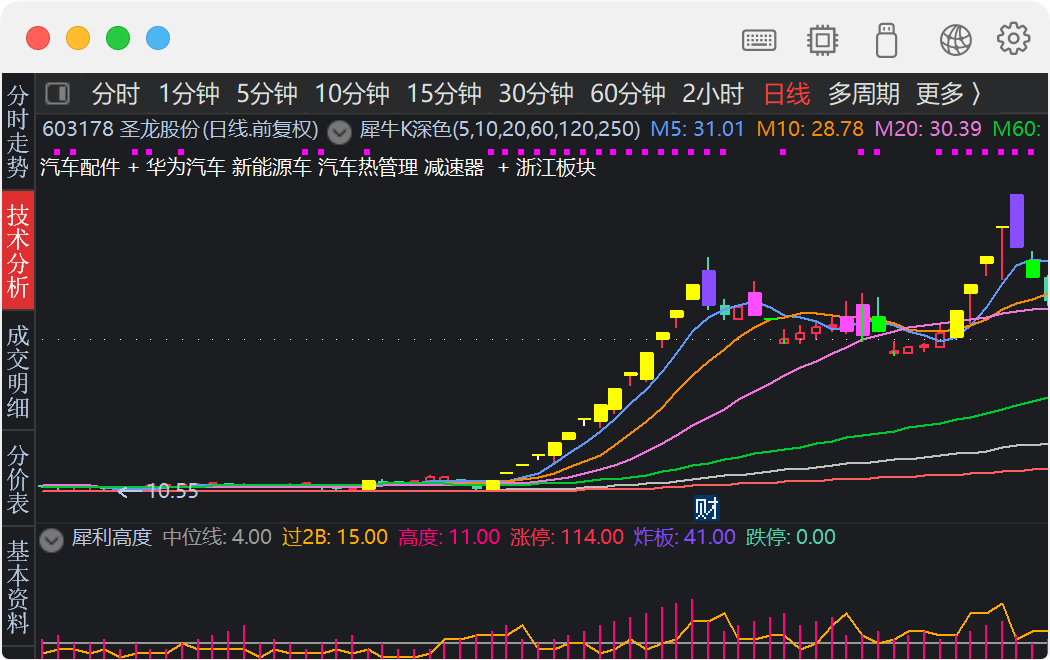Switch to the 60分钟 period
Image resolution: width=1050 pixels, height=660 pixels.
tap(628, 92)
